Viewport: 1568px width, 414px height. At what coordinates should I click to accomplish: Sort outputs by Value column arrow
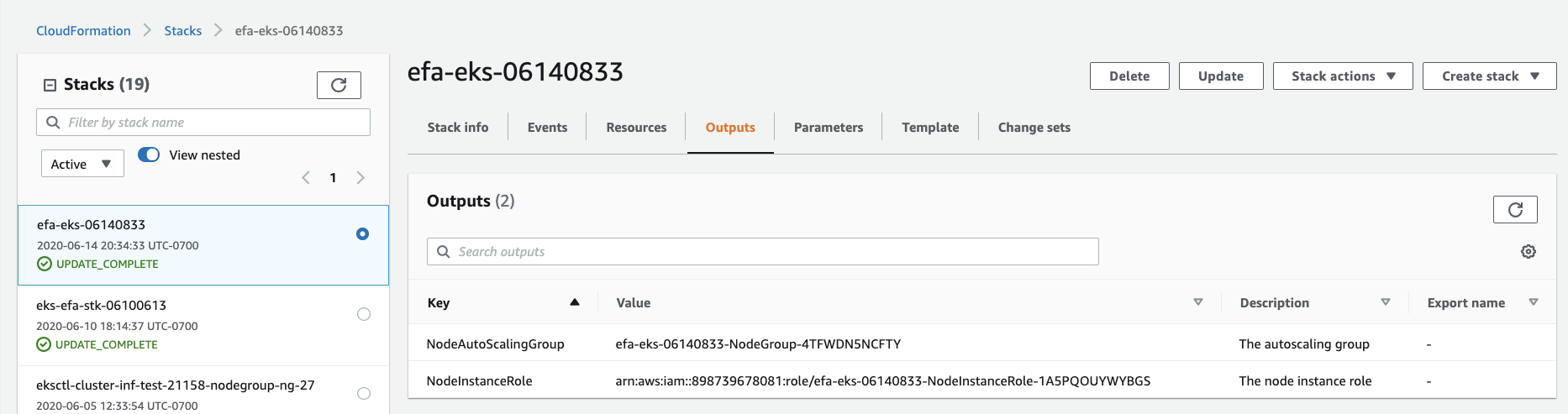[x=1198, y=302]
